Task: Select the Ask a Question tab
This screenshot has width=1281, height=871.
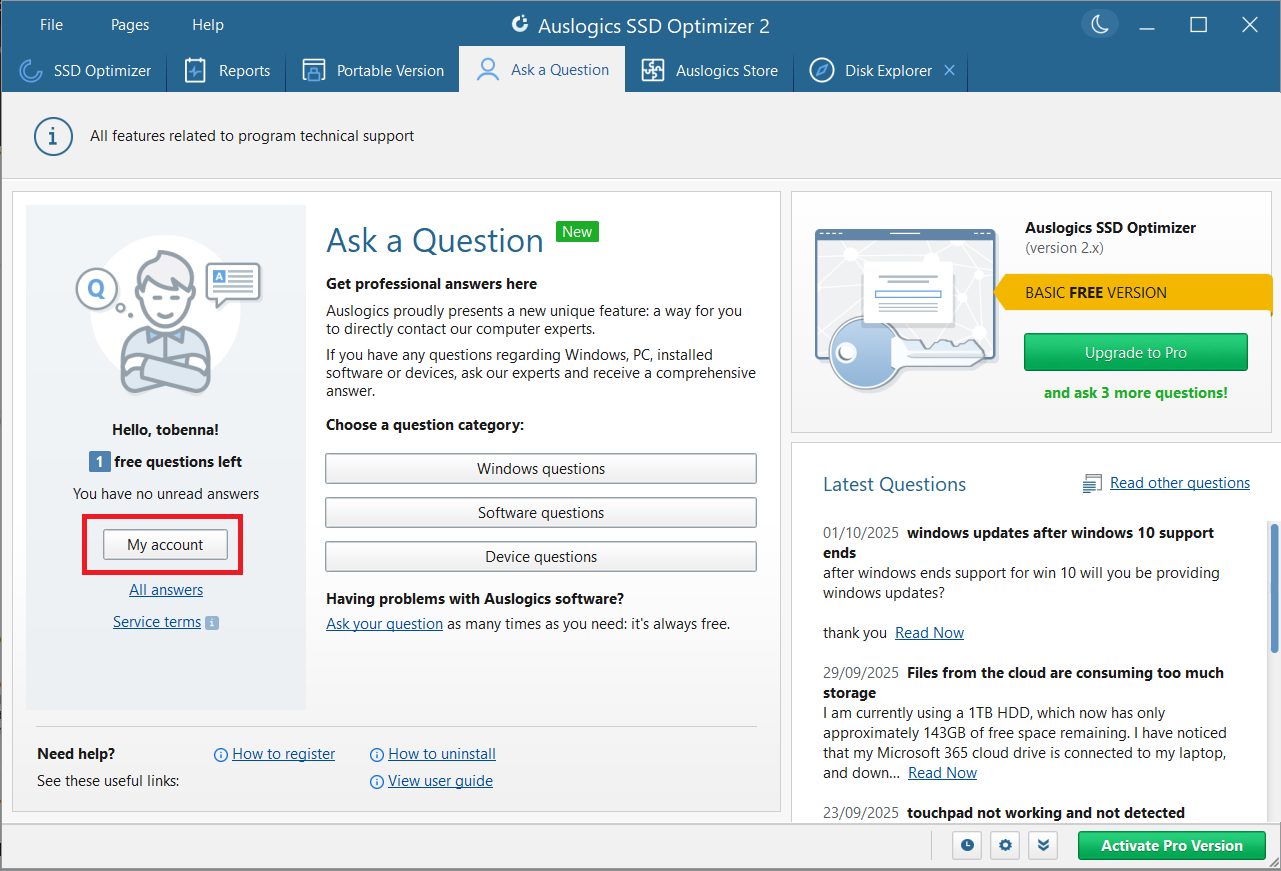Action: point(543,70)
